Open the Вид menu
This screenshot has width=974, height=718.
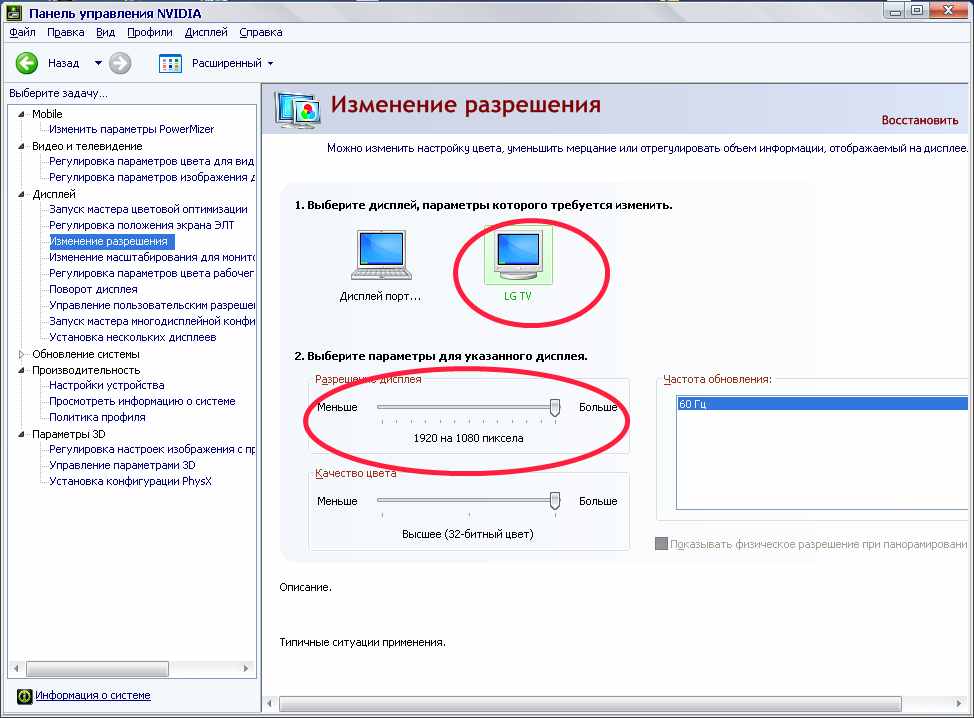click(x=106, y=32)
